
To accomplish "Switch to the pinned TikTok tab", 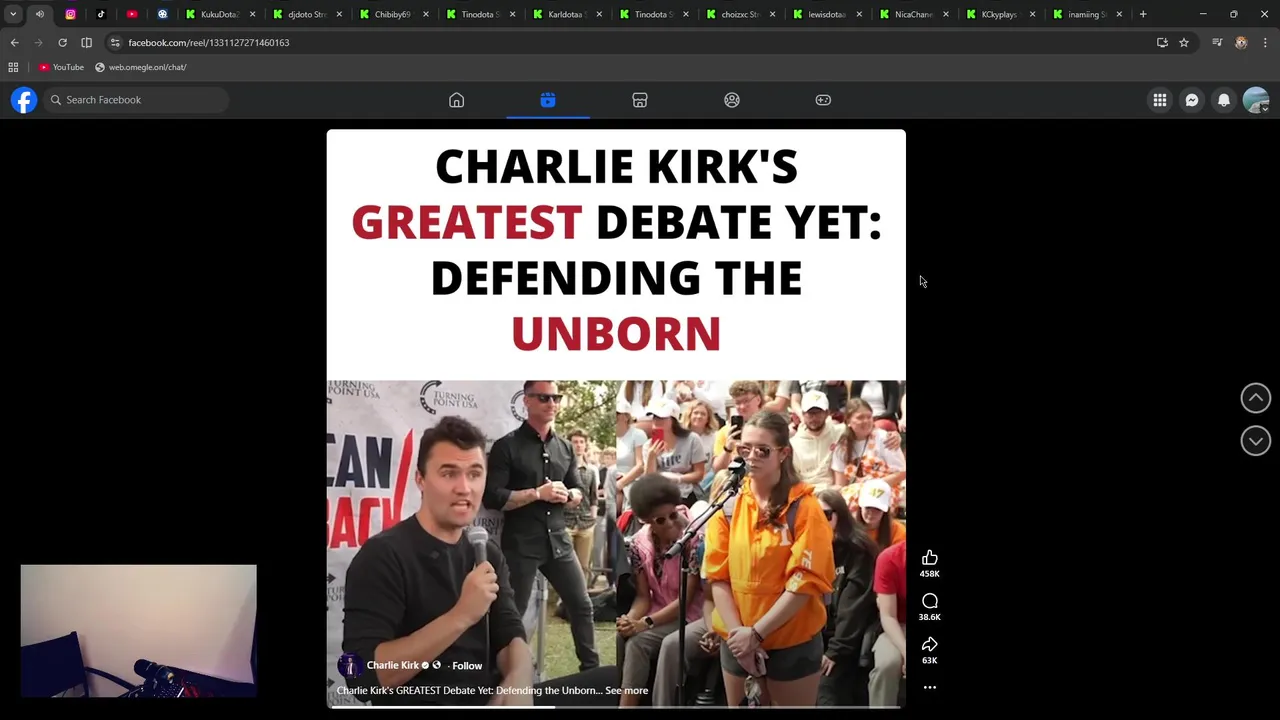I will [x=101, y=14].
